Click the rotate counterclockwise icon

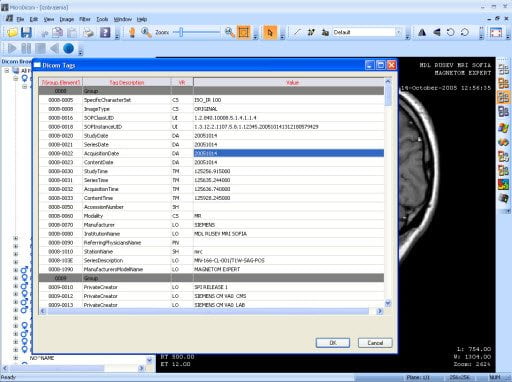coord(450,32)
